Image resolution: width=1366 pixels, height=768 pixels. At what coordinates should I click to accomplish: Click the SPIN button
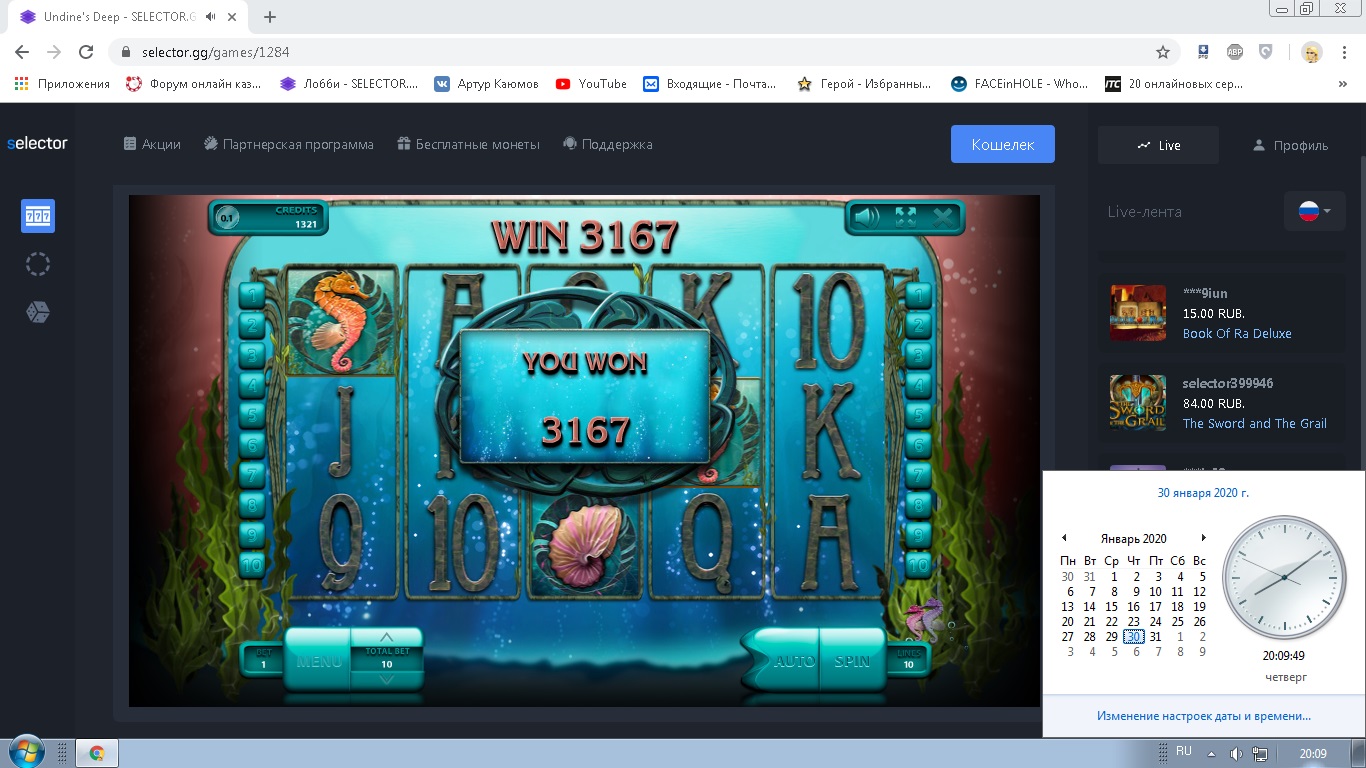[852, 660]
